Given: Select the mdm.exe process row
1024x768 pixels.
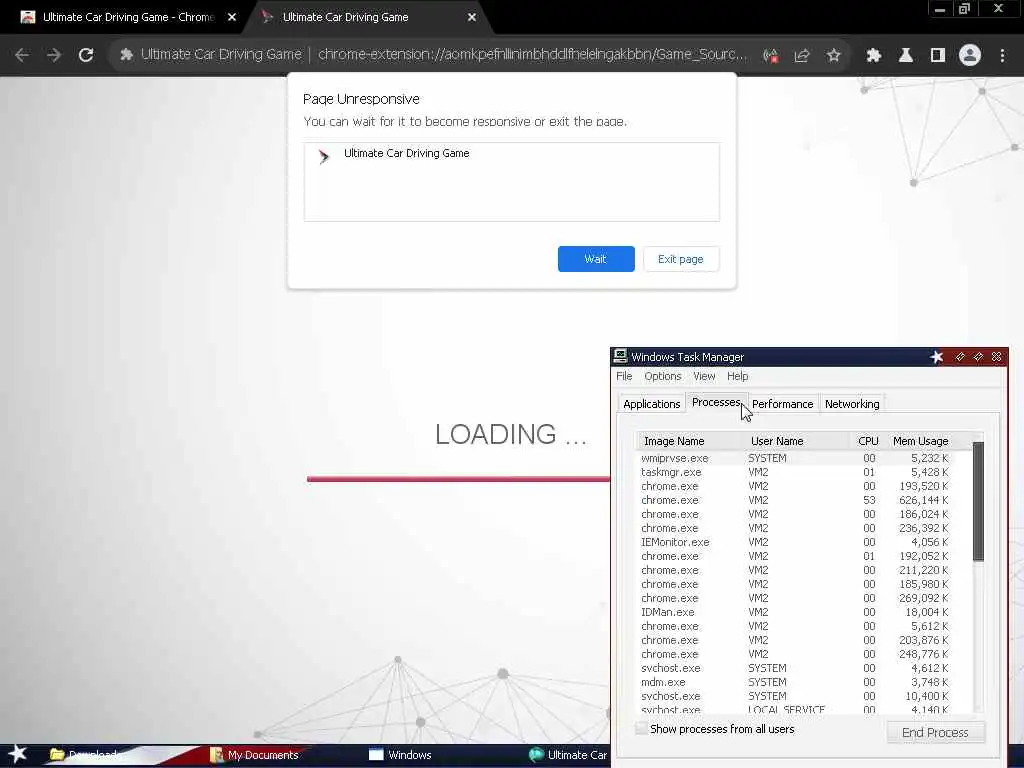Looking at the screenshot, I should 795,682.
